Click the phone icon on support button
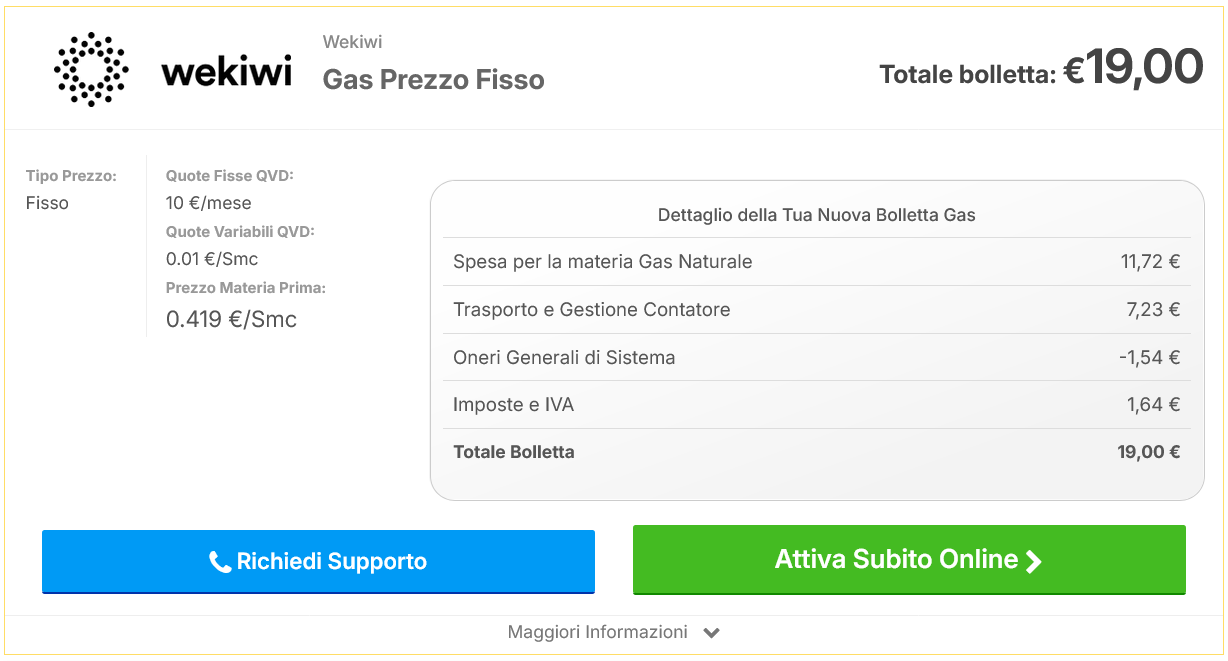This screenshot has height=661, width=1228. pos(220,562)
